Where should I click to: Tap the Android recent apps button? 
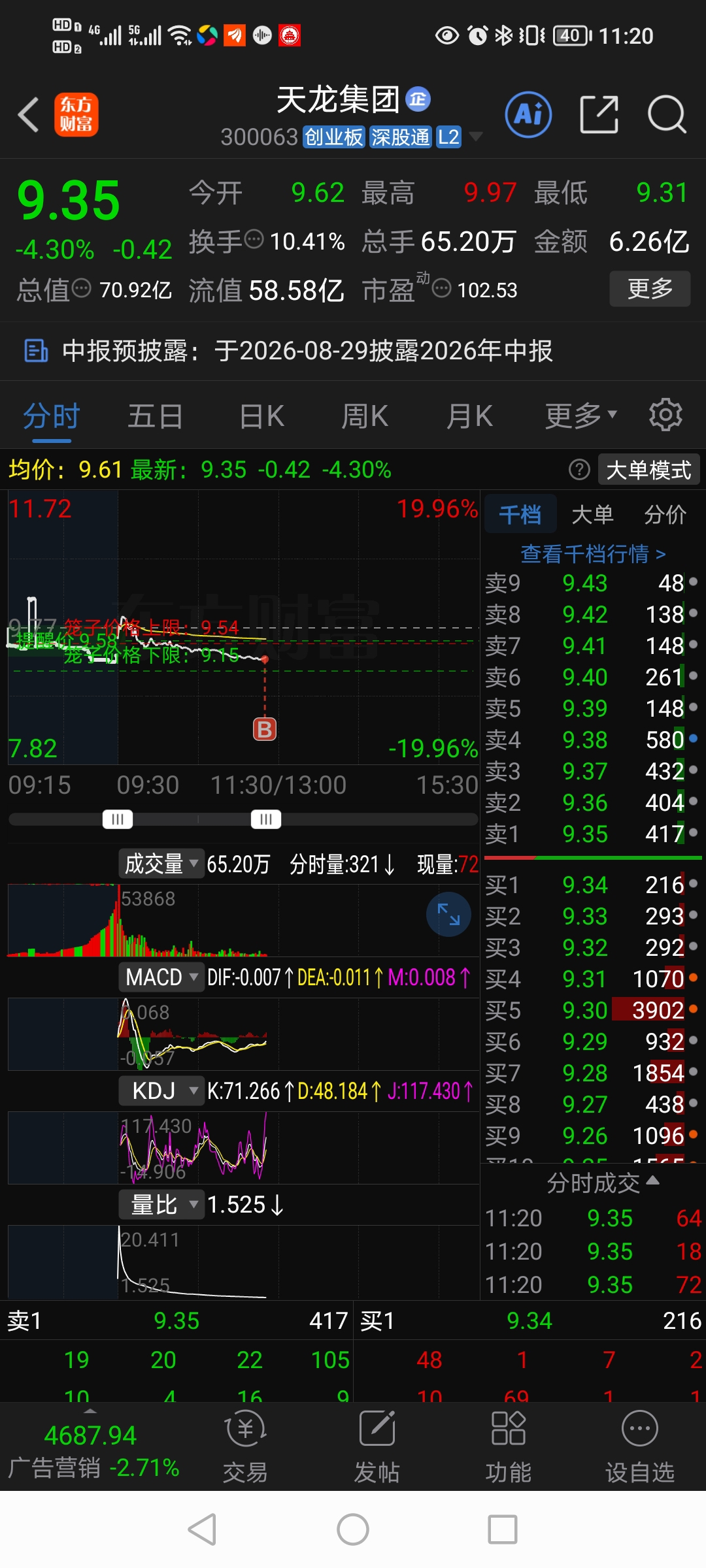pyautogui.click(x=503, y=1529)
